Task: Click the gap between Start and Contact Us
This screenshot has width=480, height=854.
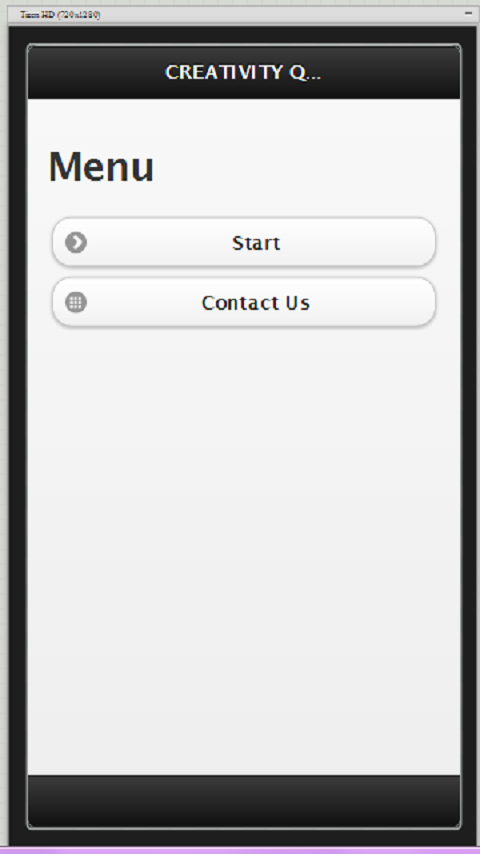Action: [244, 272]
